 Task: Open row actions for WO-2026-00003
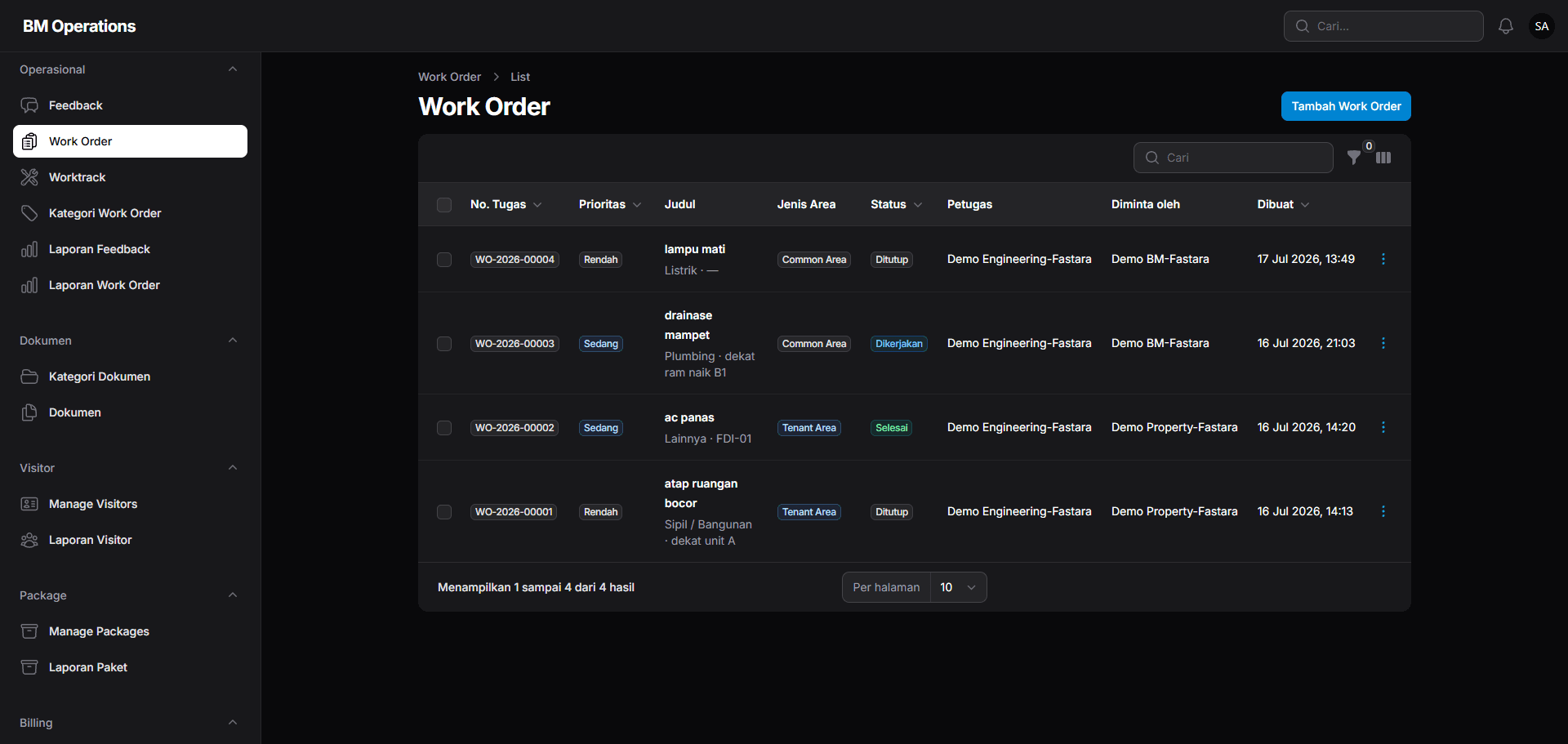[1383, 343]
